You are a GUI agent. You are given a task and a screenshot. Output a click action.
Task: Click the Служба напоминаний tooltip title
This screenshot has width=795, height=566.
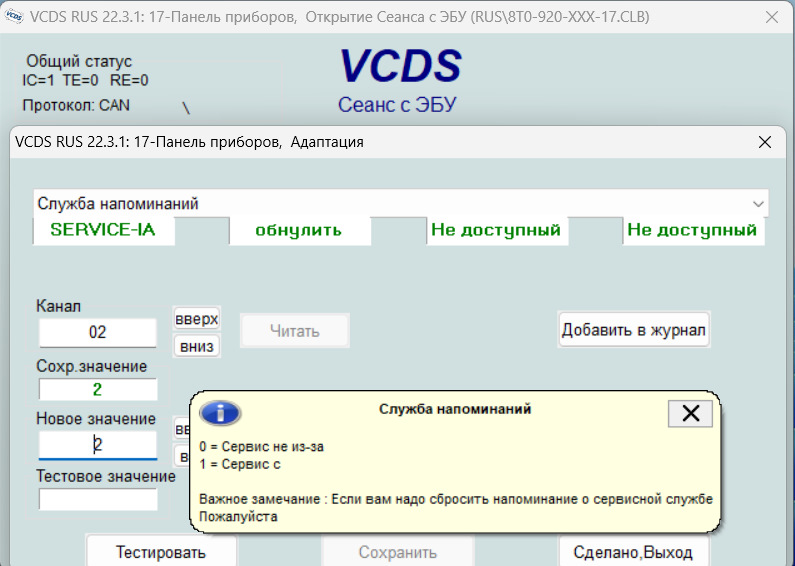(455, 409)
